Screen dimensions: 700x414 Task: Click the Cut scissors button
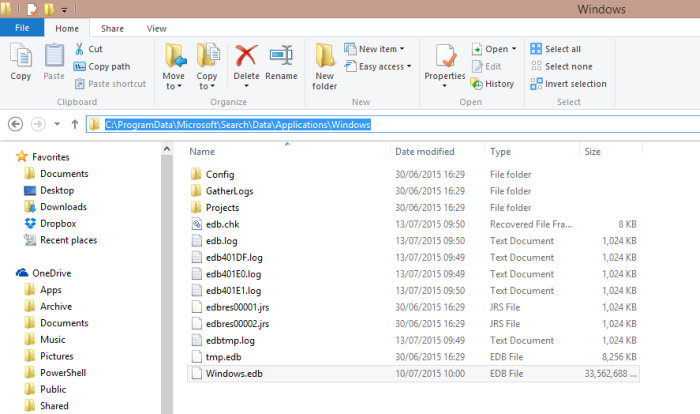tap(88, 49)
